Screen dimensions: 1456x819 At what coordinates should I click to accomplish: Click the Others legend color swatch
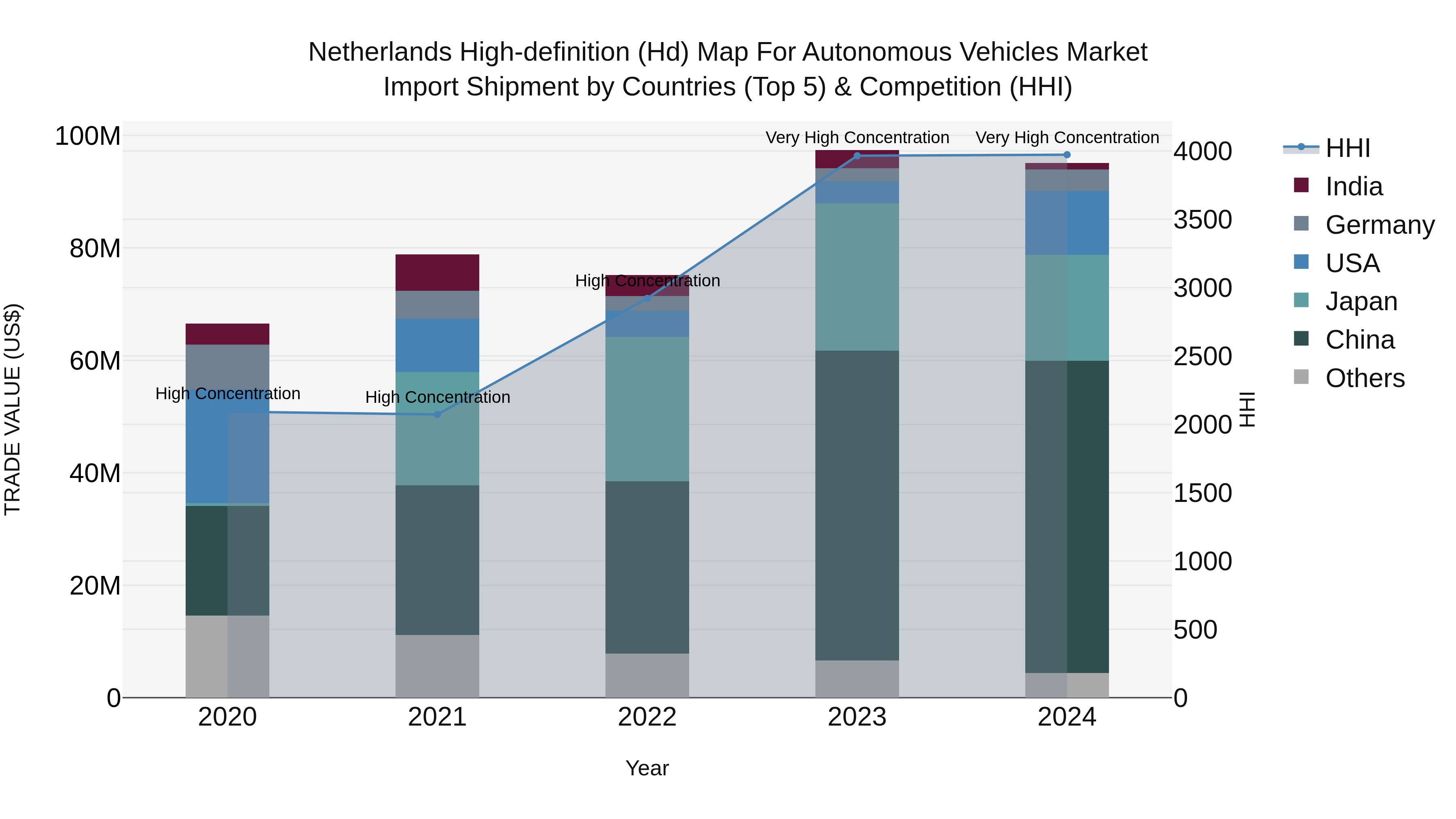(1301, 378)
